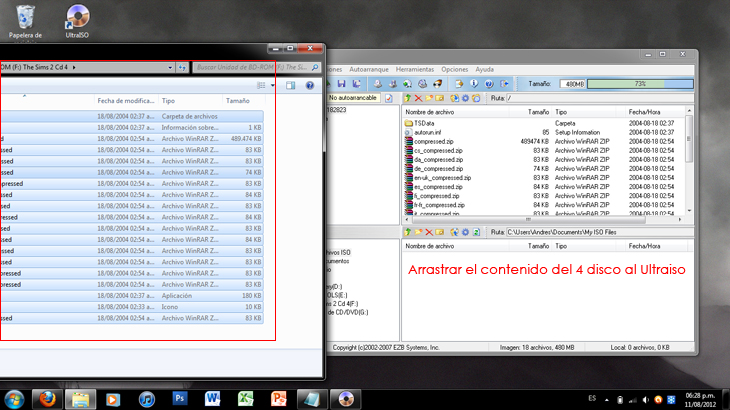Select the Explorer Aplicación row of 180 KB

[132, 296]
